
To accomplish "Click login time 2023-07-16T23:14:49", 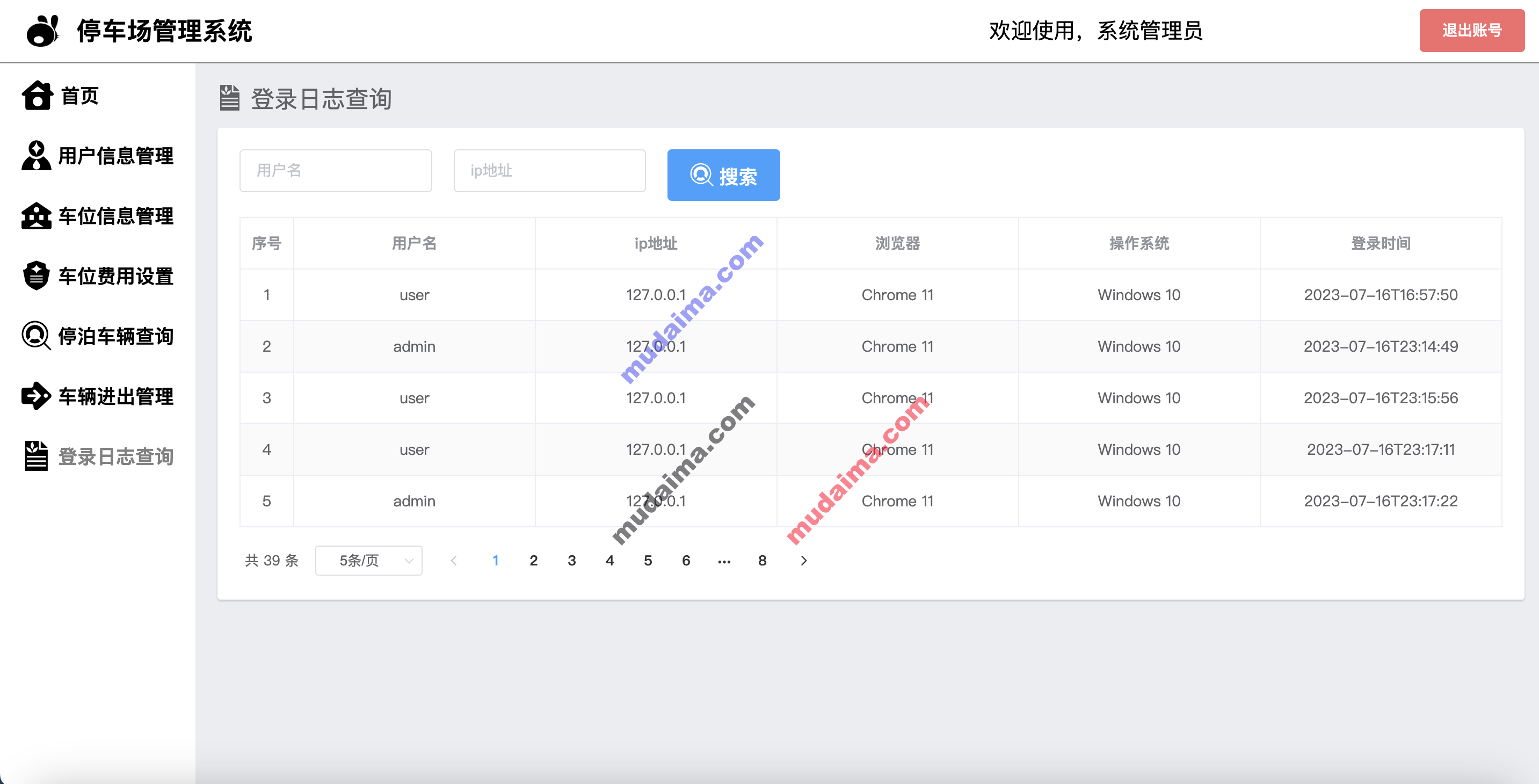I will click(x=1381, y=346).
